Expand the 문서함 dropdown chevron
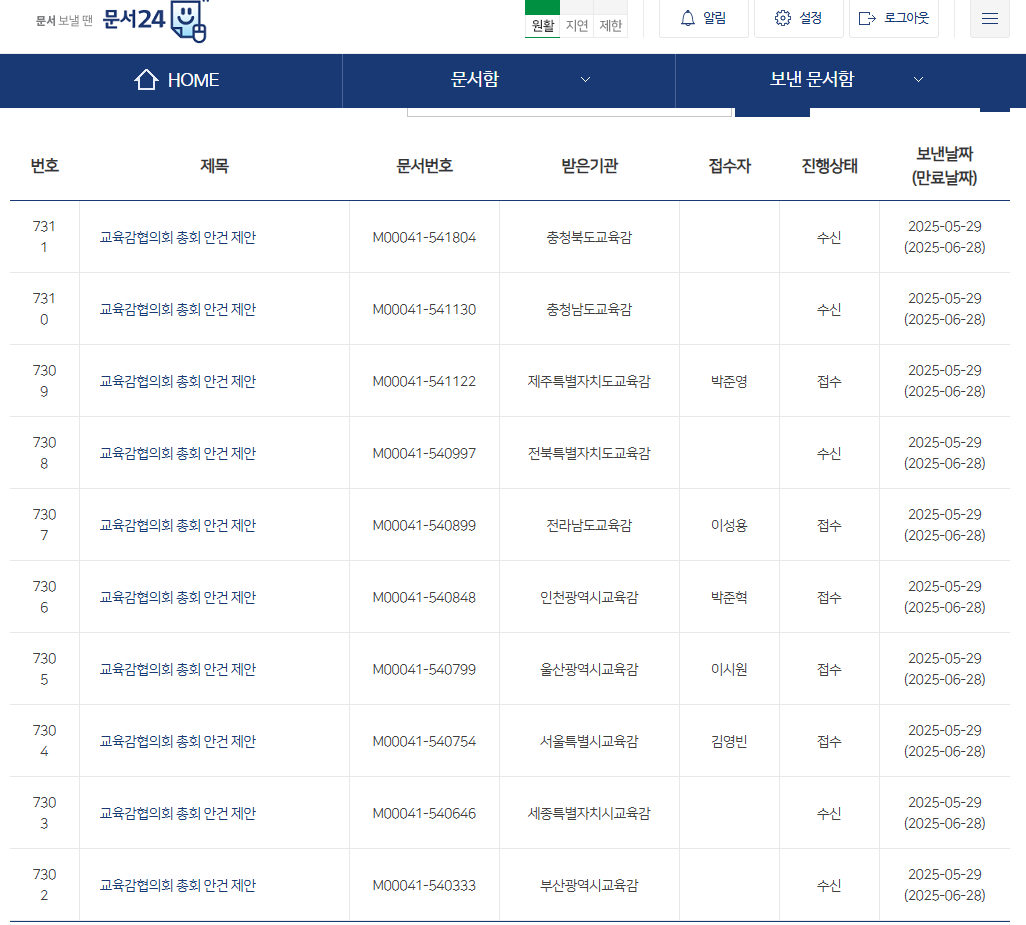The width and height of the screenshot is (1026, 925). (x=586, y=80)
